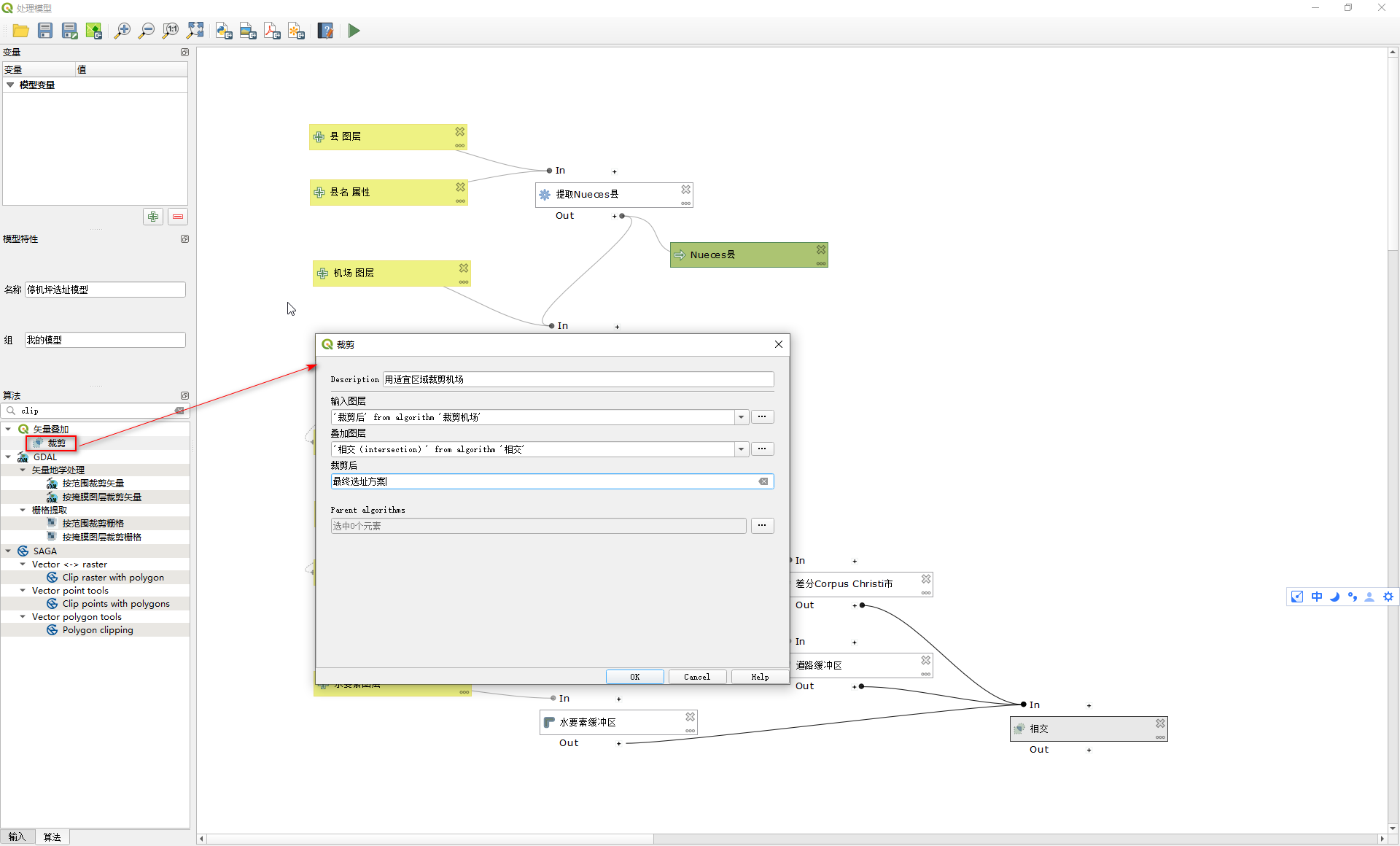Select Clip raster with polygon algorithm
The width and height of the screenshot is (1400, 846).
(113, 578)
